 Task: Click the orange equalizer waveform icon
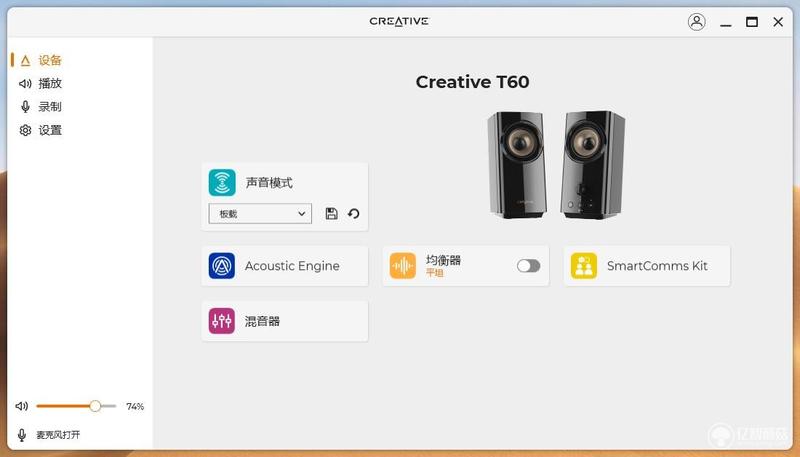click(x=403, y=266)
